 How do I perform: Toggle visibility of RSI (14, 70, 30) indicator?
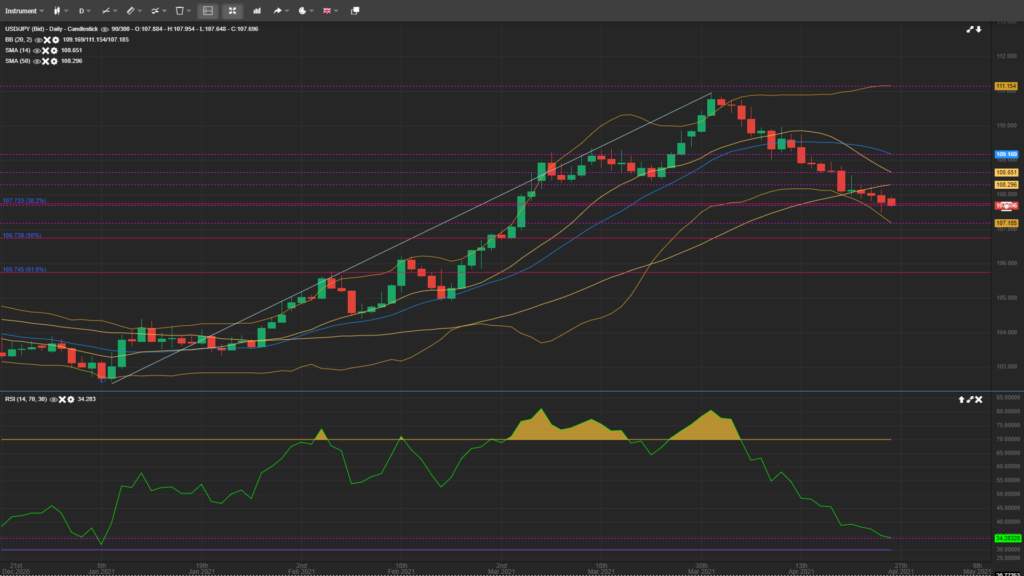(54, 399)
